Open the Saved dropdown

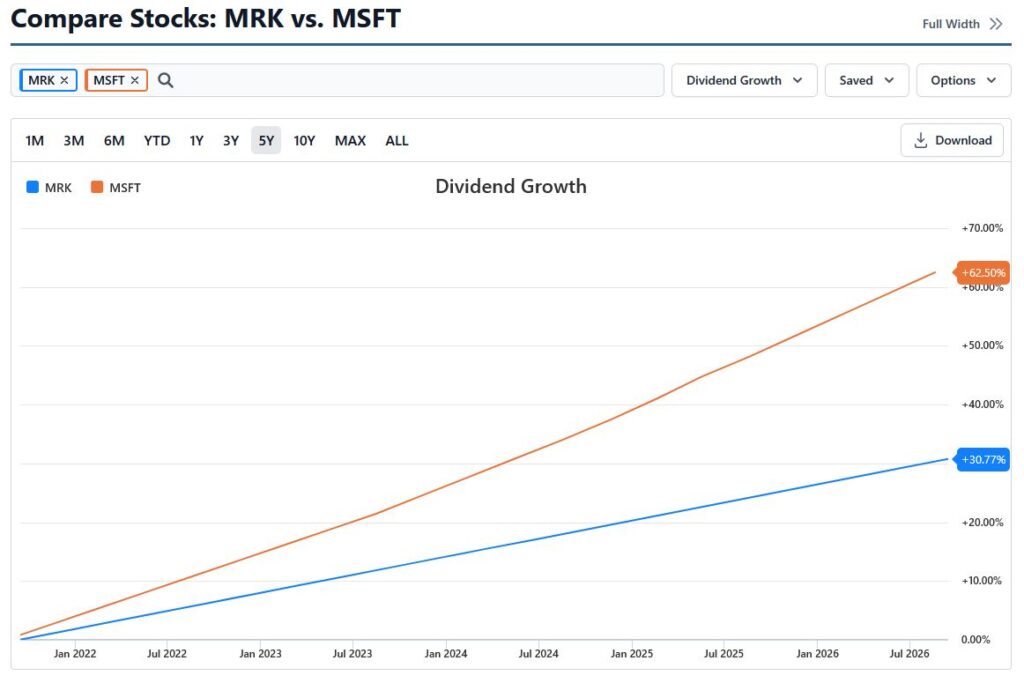click(x=867, y=80)
